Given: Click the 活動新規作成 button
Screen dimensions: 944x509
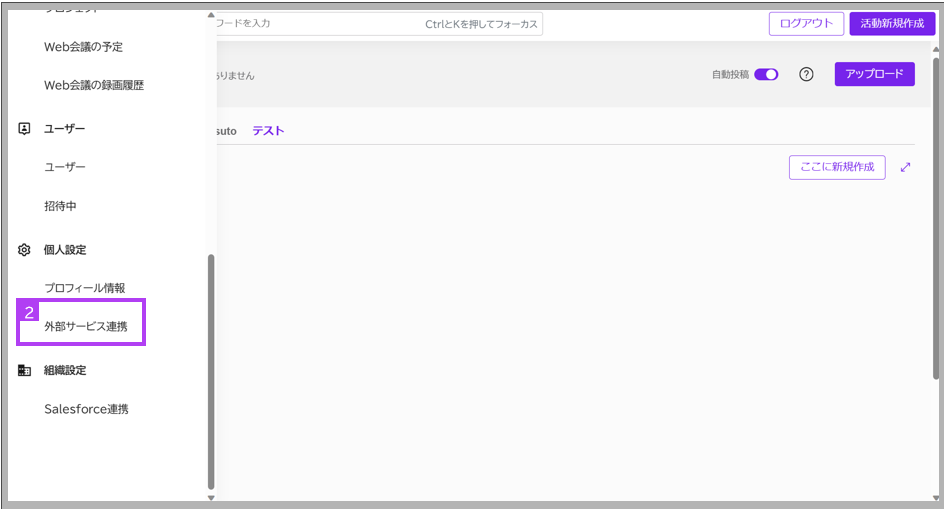Looking at the screenshot, I should (892, 23).
